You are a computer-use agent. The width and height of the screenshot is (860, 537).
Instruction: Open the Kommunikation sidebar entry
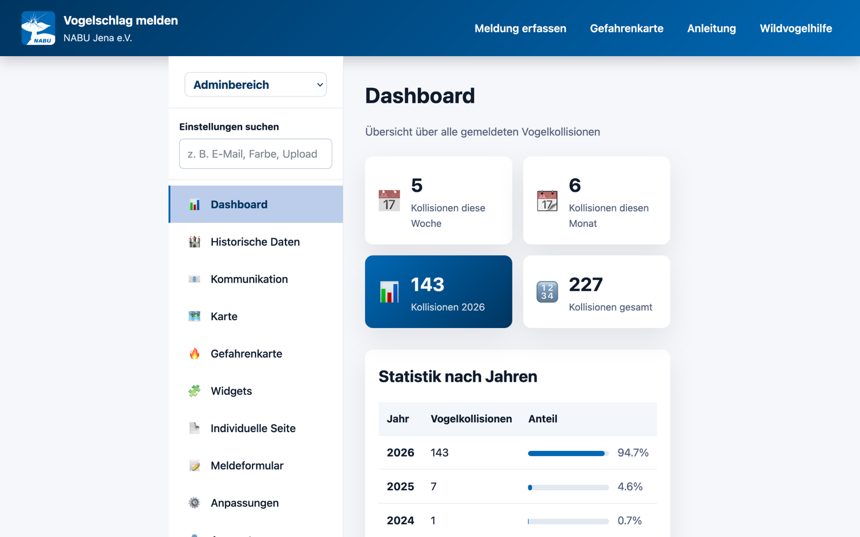(x=256, y=279)
